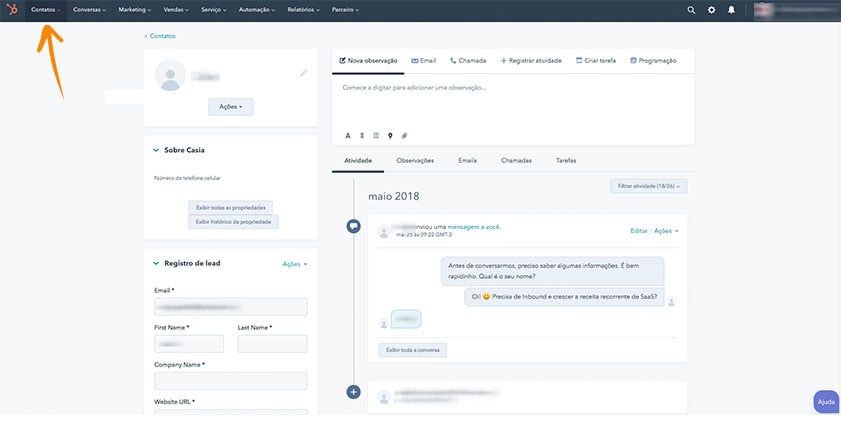Click the 'Antes de conversarmos' chat bubble
The height and width of the screenshot is (421, 841).
point(552,271)
